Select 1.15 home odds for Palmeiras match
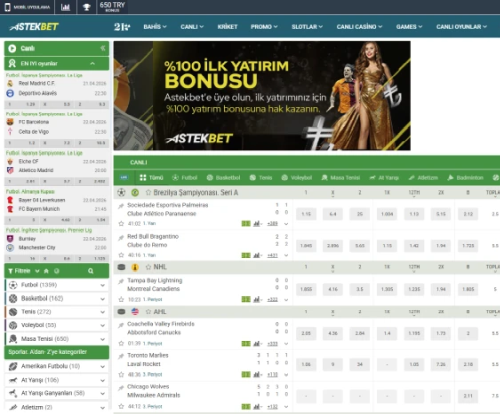The height and width of the screenshot is (414, 500). pos(306,214)
